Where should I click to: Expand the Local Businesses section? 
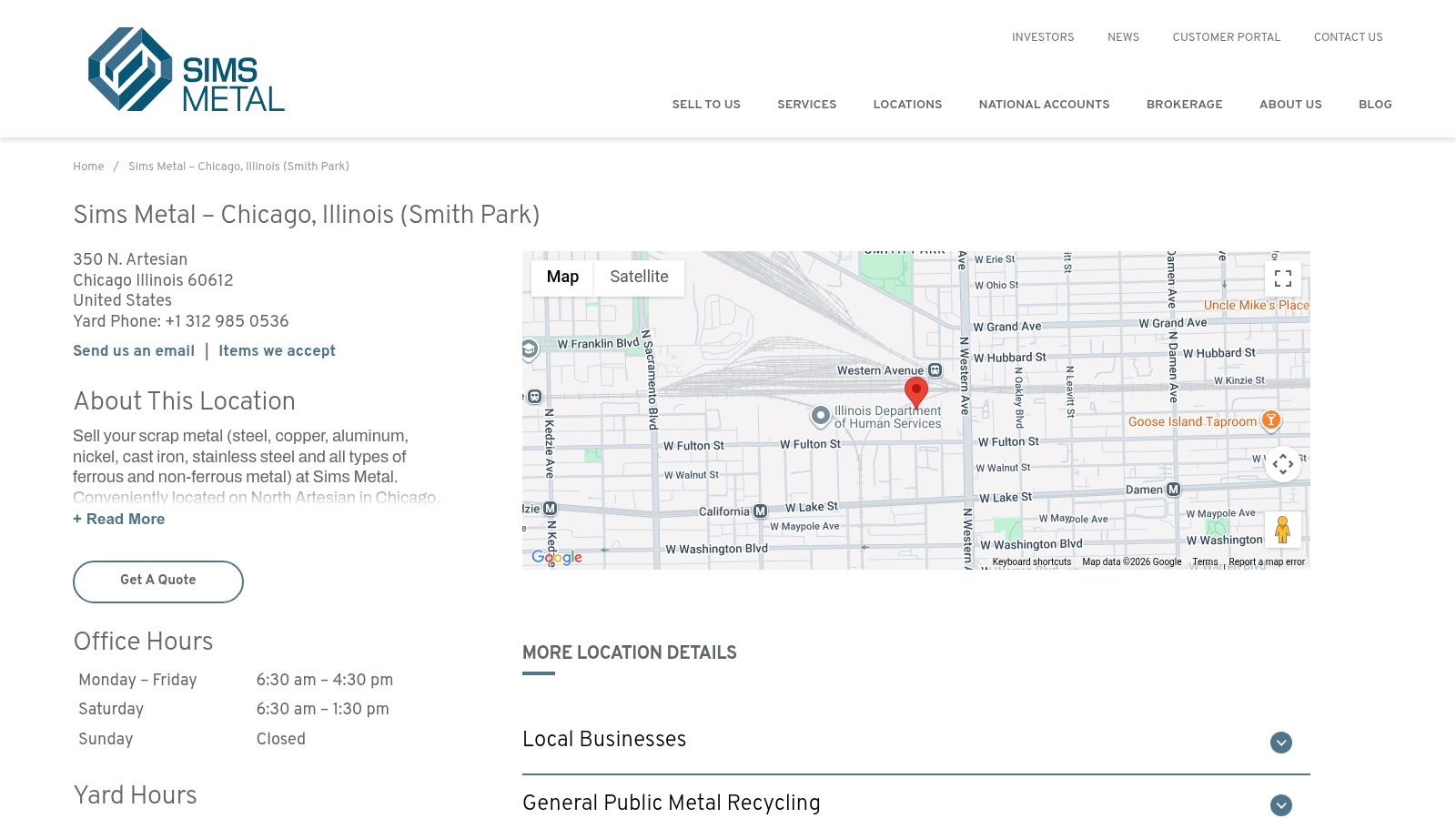click(x=915, y=741)
